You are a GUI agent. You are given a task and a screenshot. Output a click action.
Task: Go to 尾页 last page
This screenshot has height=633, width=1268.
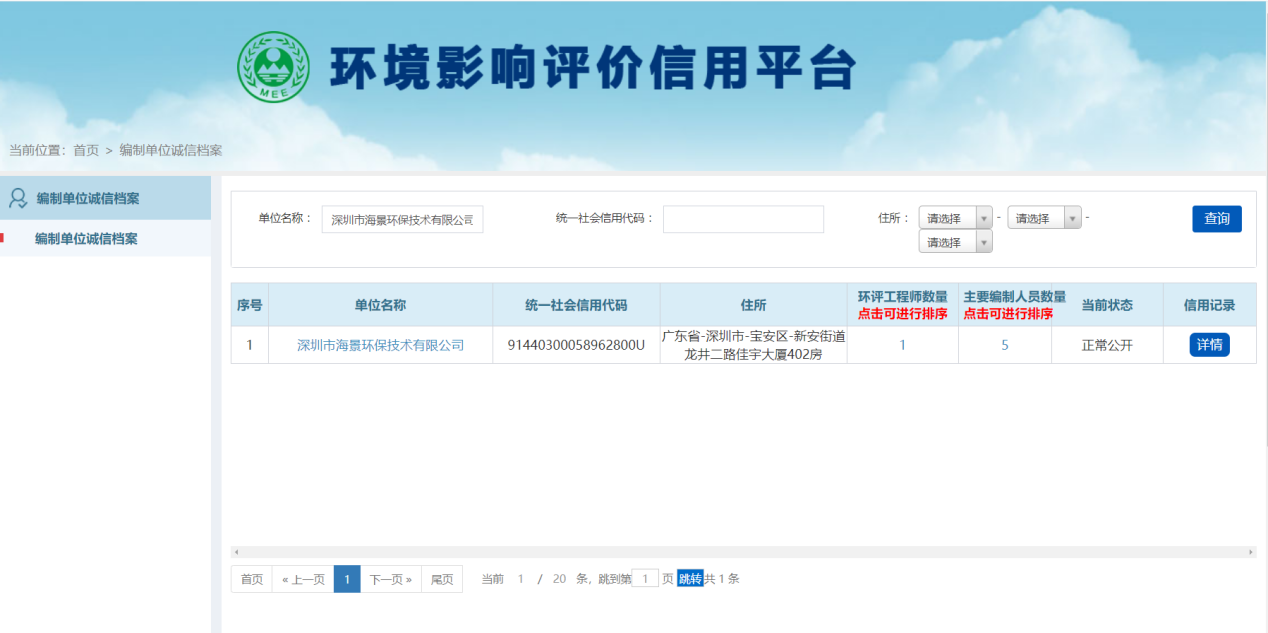tap(441, 579)
